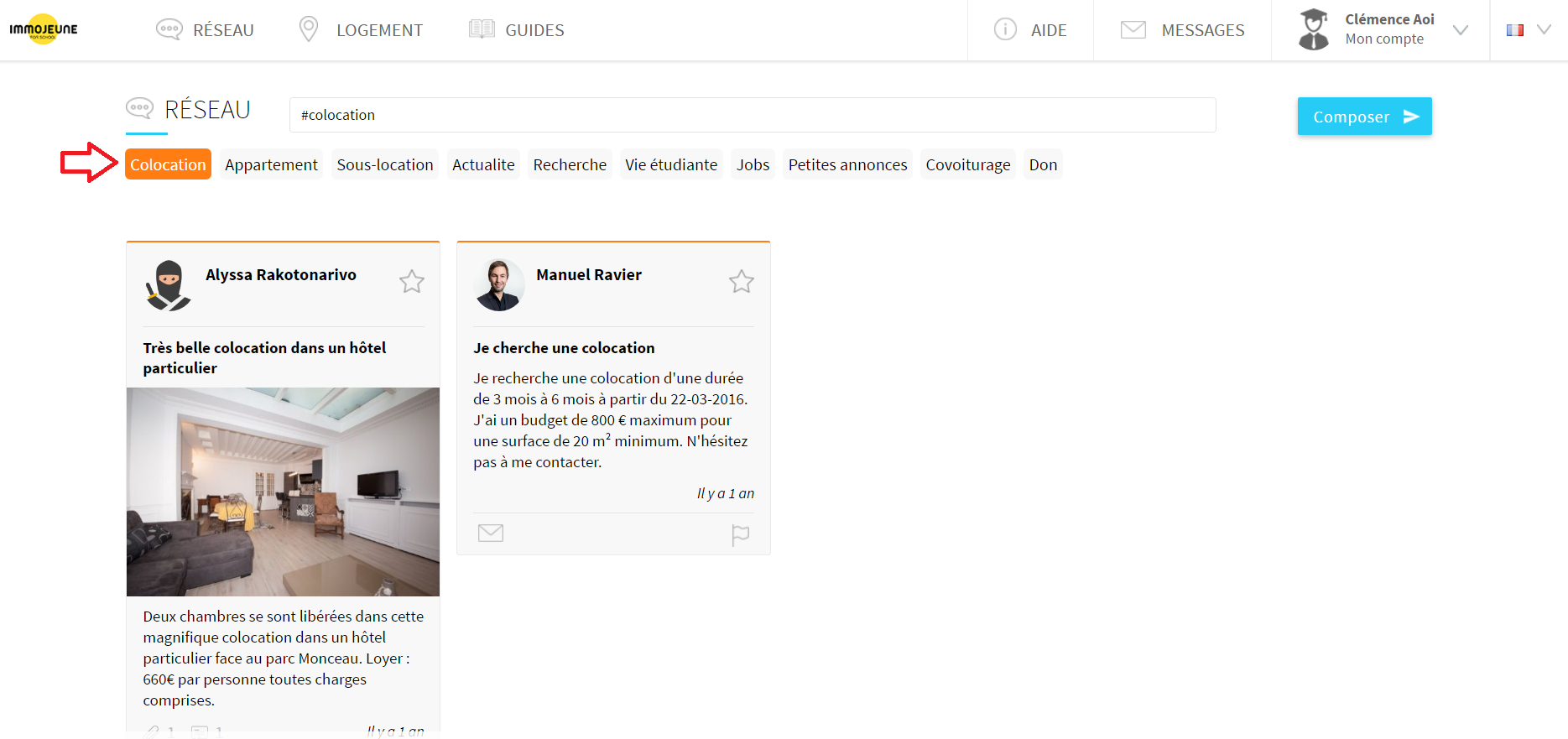Click the RÉSEAU page heading
Image resolution: width=1568 pixels, height=739 pixels.
click(207, 110)
